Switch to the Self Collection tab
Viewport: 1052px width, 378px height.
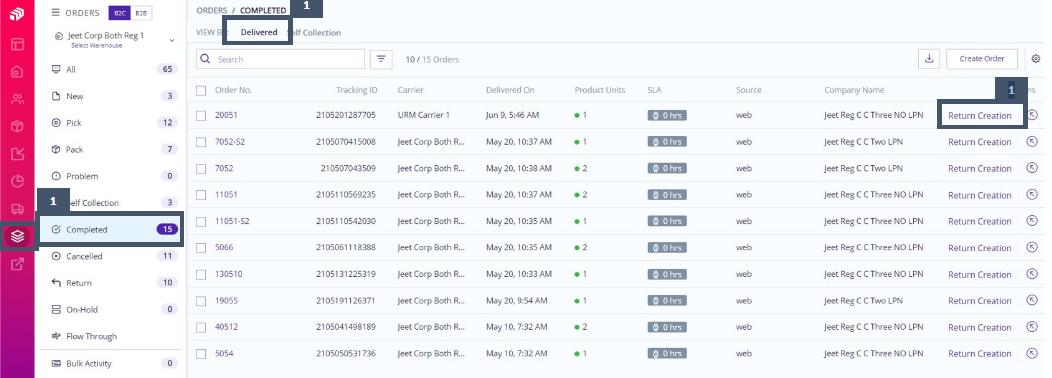click(x=314, y=32)
